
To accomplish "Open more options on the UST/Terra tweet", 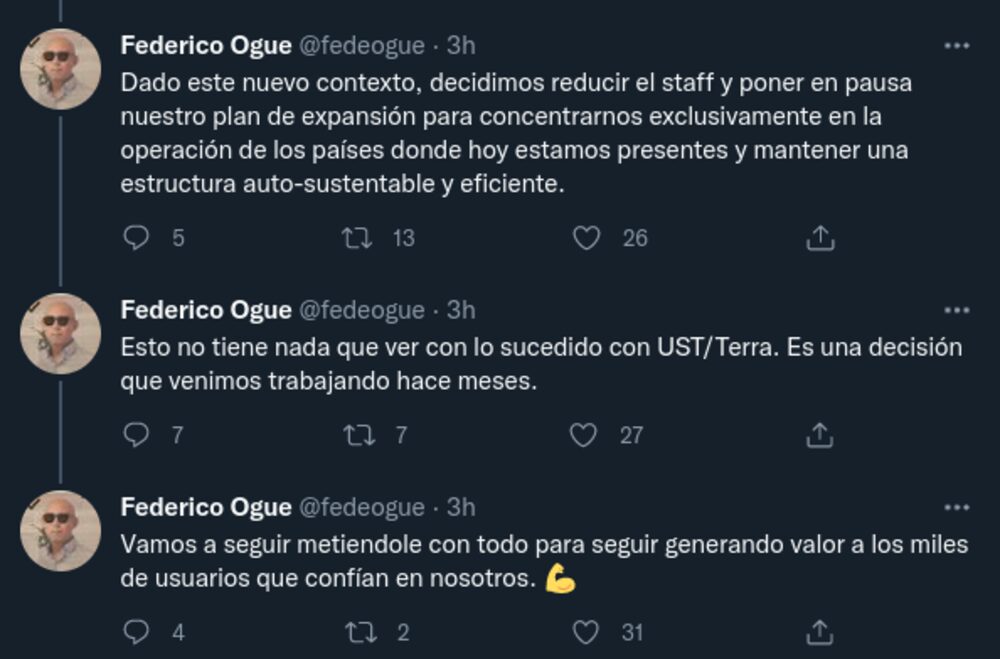I will tap(957, 311).
